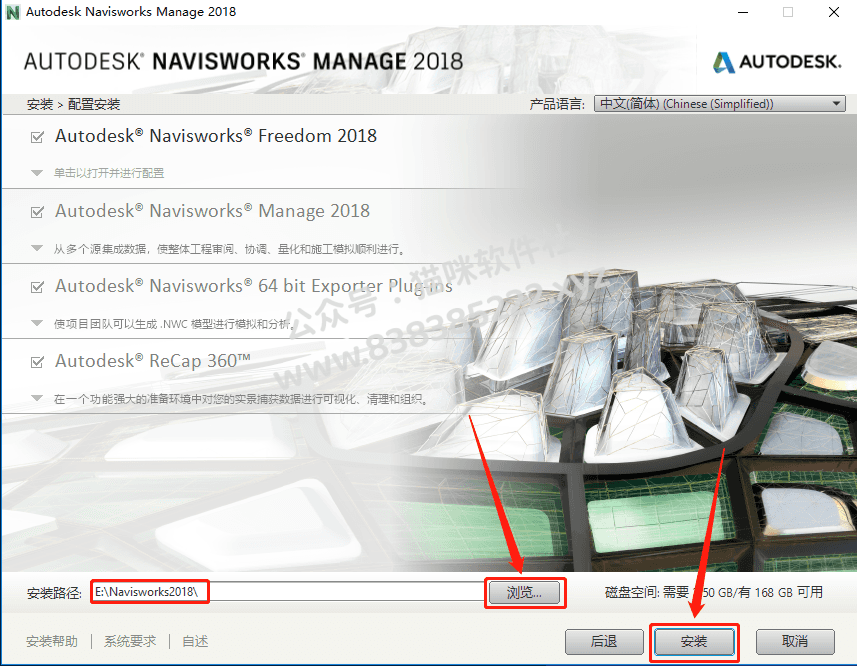Click the 磁盘空间 disk space text
The height and width of the screenshot is (666, 857).
click(714, 592)
